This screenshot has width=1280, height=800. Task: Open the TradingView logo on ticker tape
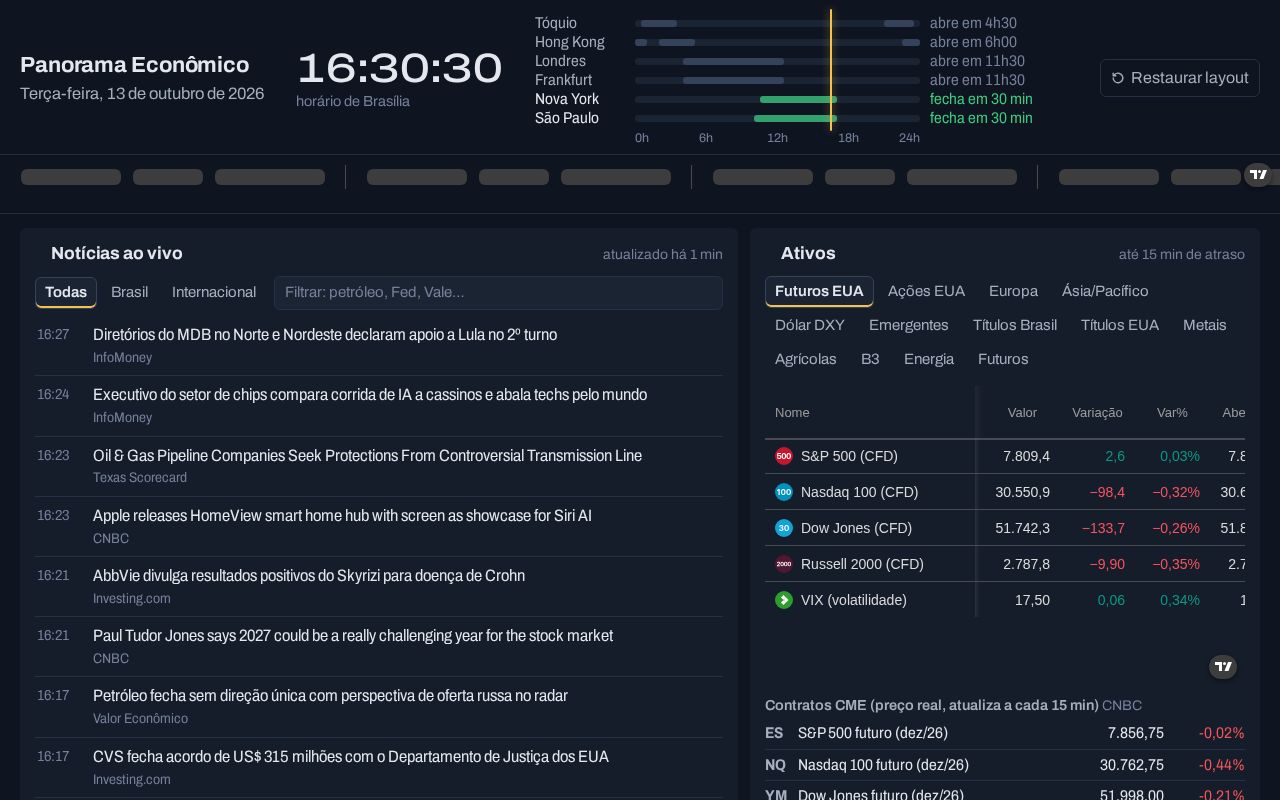tap(1258, 175)
